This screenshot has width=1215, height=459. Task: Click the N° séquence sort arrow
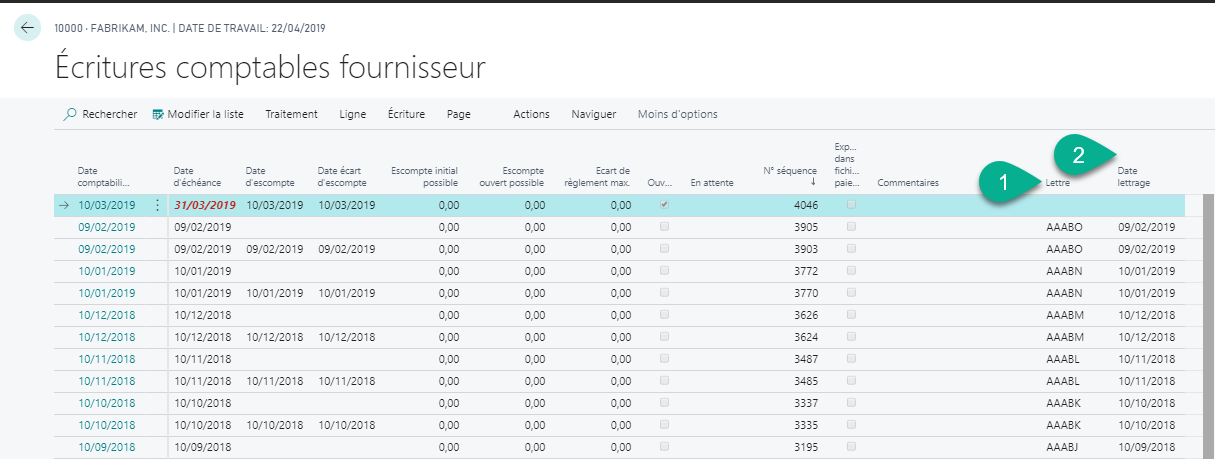click(x=812, y=183)
